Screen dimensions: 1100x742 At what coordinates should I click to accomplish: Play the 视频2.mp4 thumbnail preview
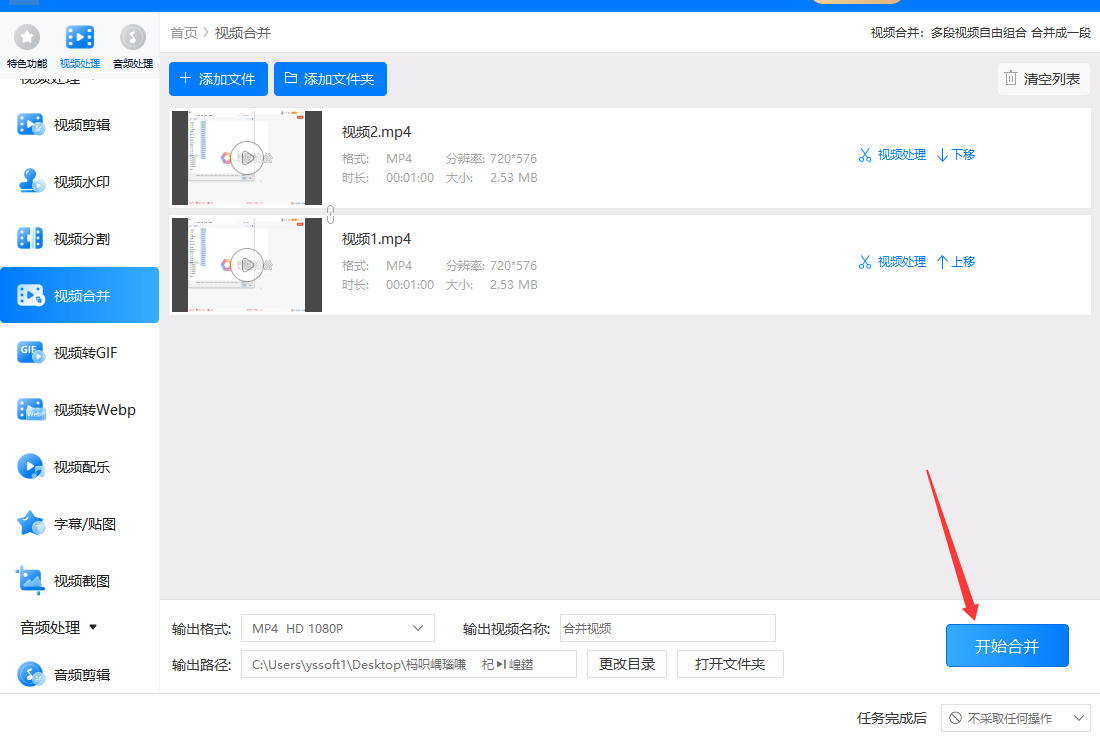coord(247,158)
